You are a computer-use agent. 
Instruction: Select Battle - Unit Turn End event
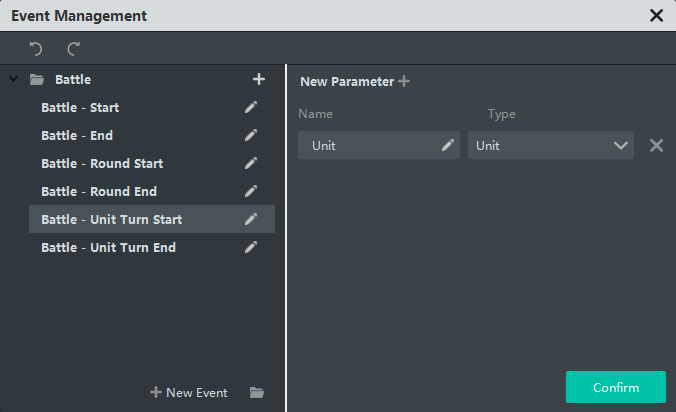coord(108,247)
